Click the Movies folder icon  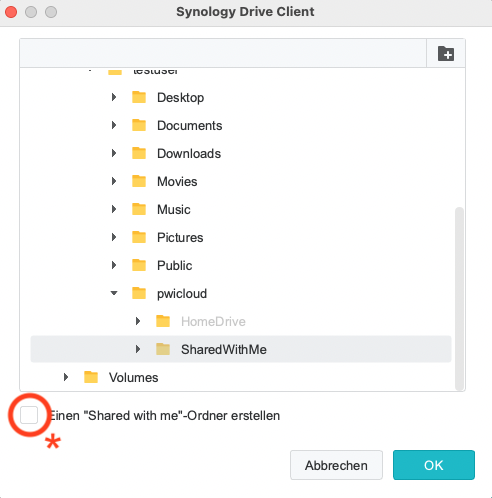139,181
